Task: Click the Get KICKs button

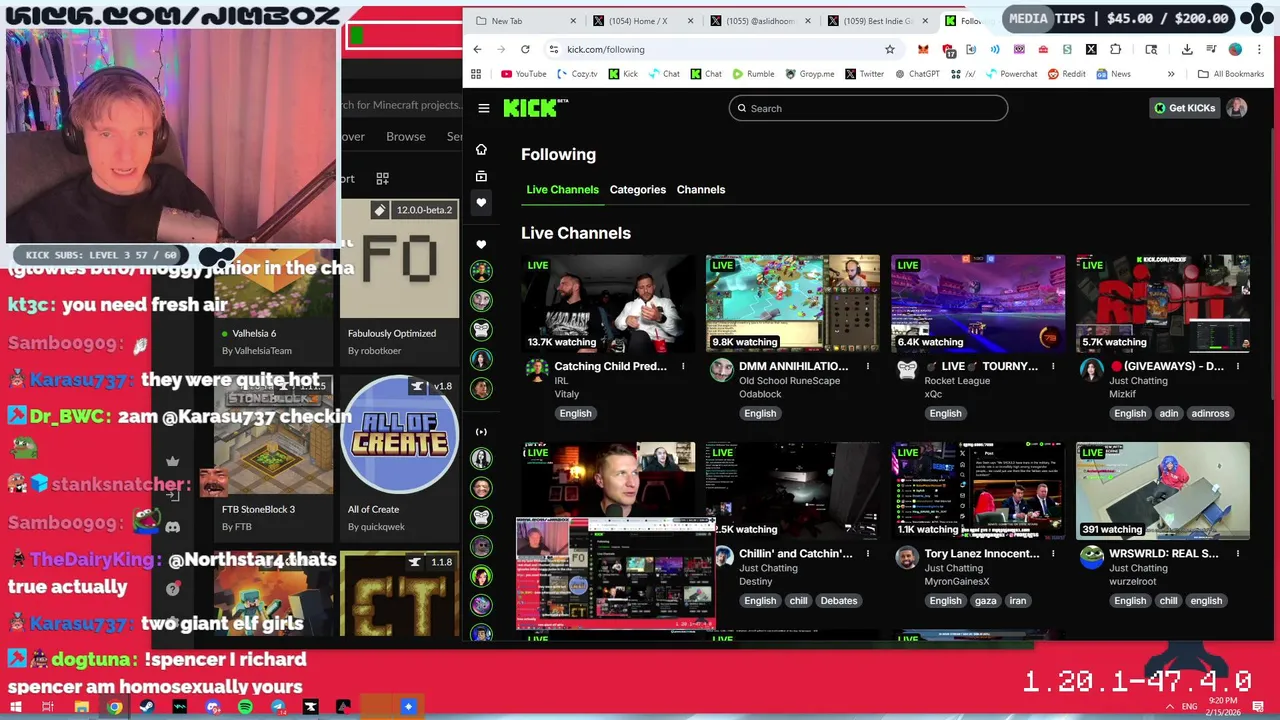Action: pyautogui.click(x=1185, y=108)
